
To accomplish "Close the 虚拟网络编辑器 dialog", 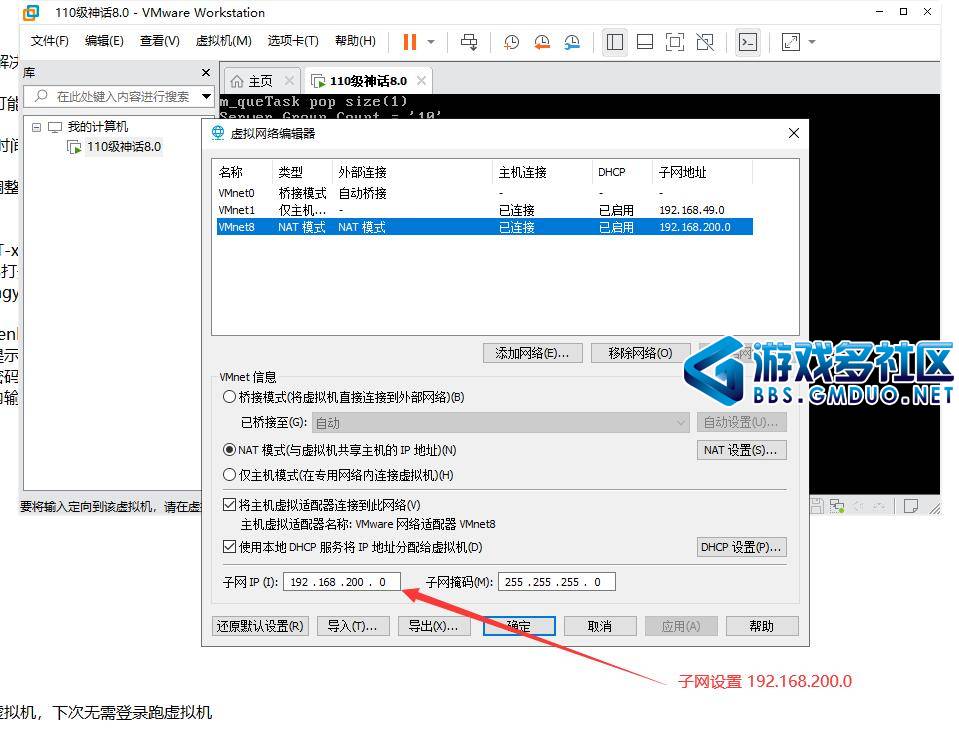I will pyautogui.click(x=794, y=133).
